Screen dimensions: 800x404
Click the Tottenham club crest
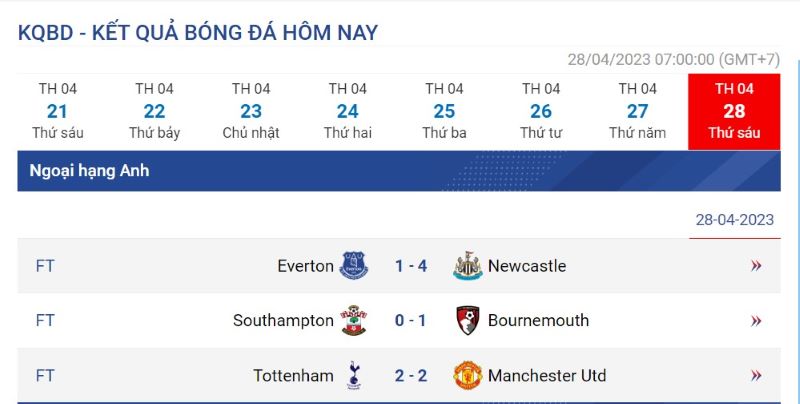click(x=353, y=376)
